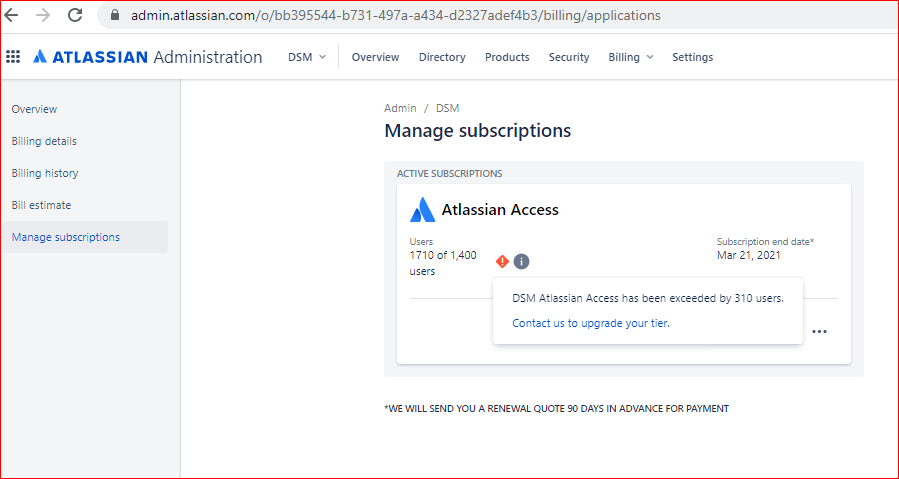Image resolution: width=899 pixels, height=479 pixels.
Task: Click the 'exceeded by 310 users' message
Action: pos(648,298)
